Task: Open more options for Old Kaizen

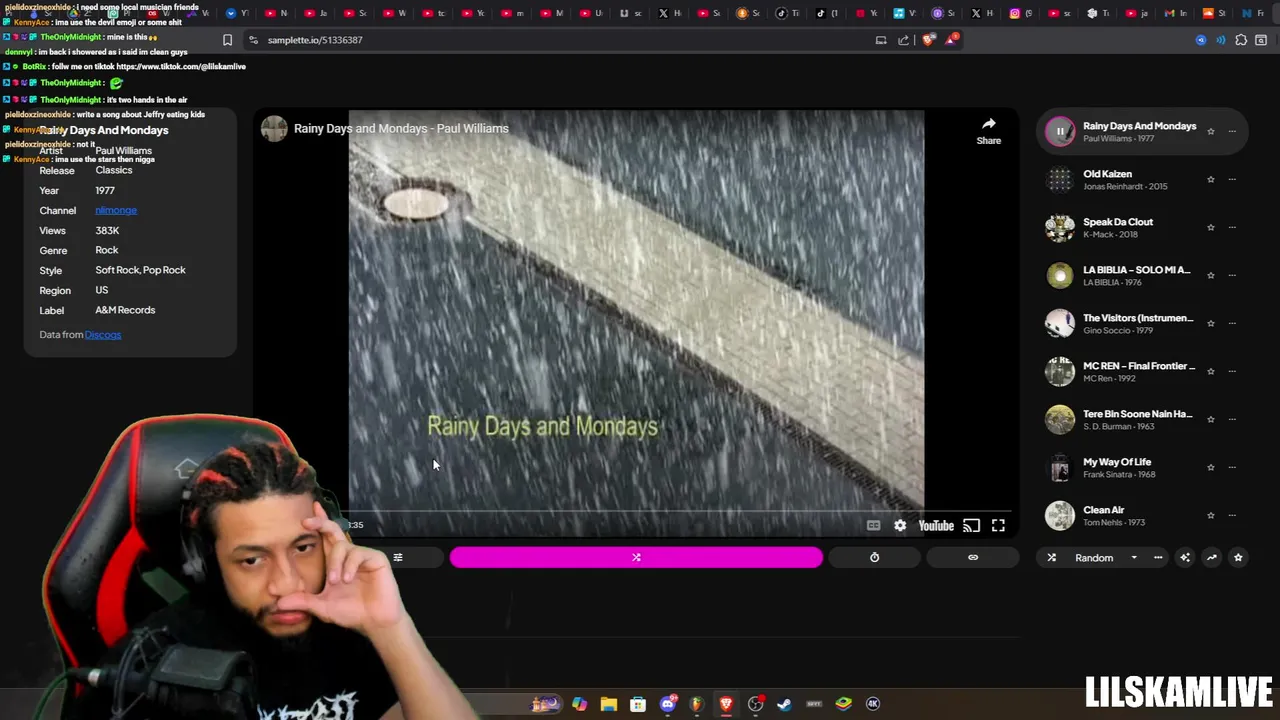Action: point(1232,179)
